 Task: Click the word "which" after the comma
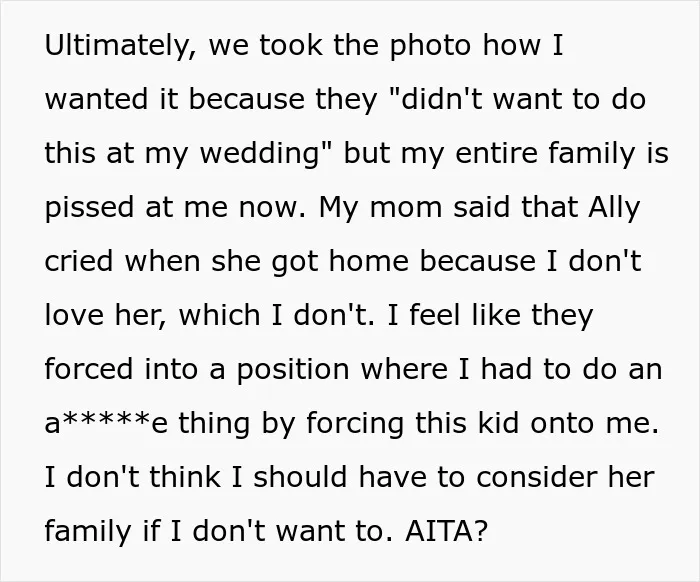point(219,315)
